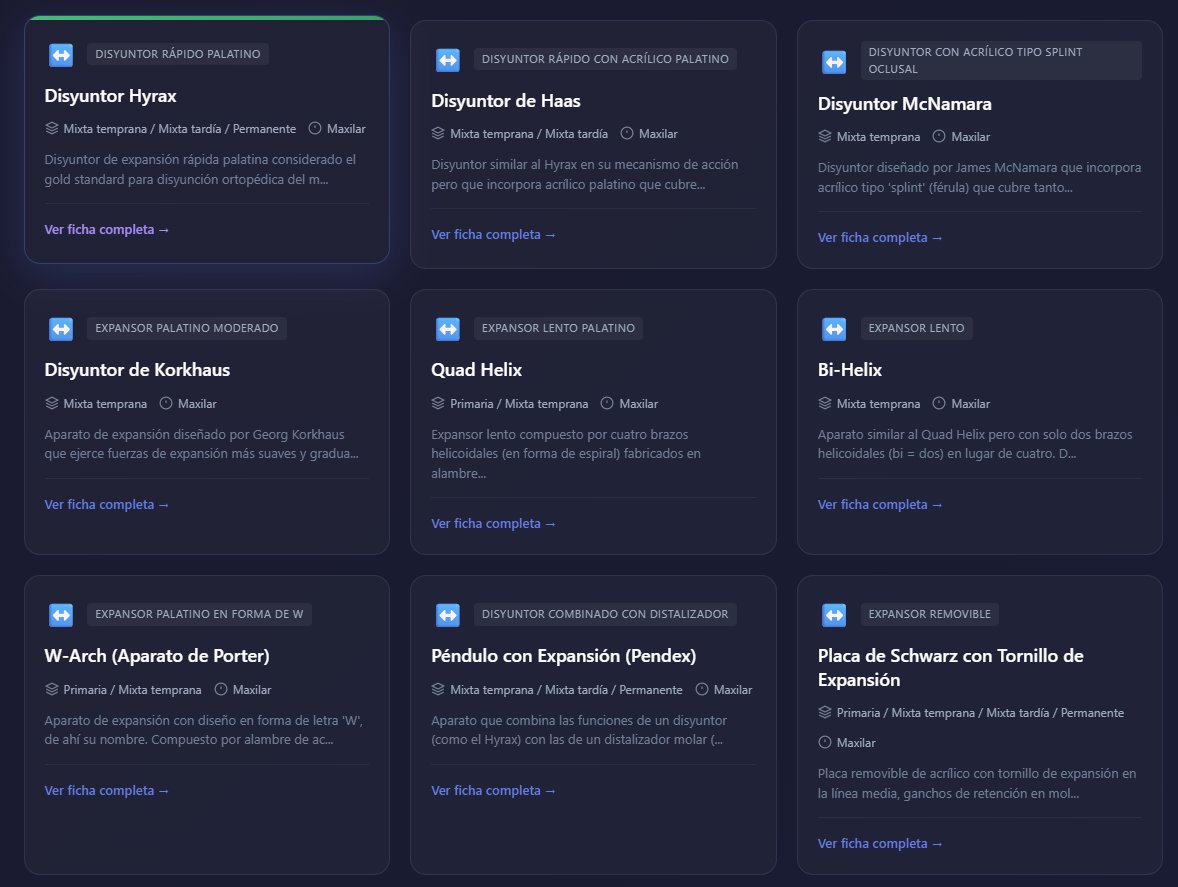The image size is (1178, 887).
Task: Click the blue arrows icon on Disyuntor de Haas card
Action: point(447,60)
